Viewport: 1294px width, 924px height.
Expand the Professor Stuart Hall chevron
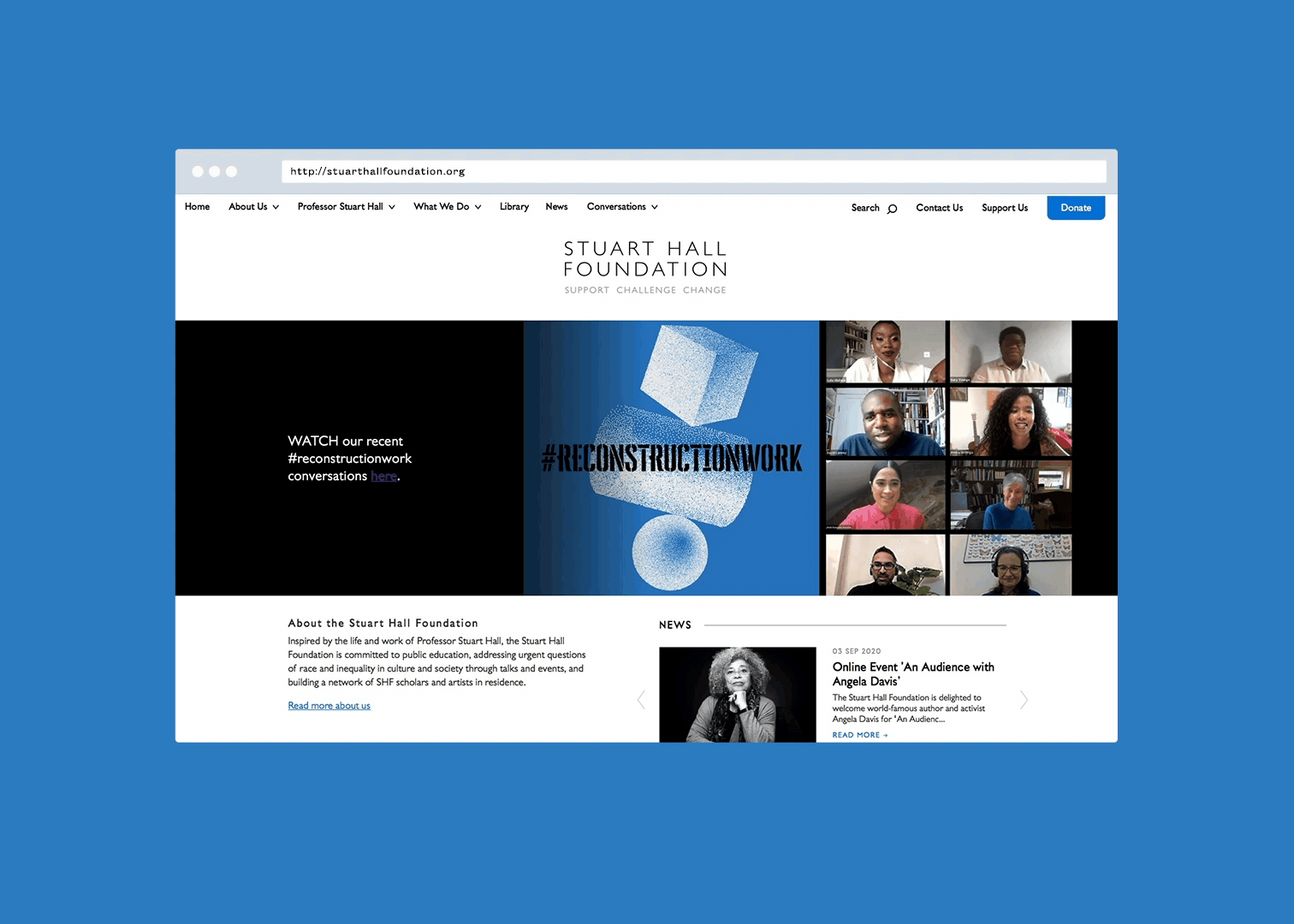click(x=392, y=207)
